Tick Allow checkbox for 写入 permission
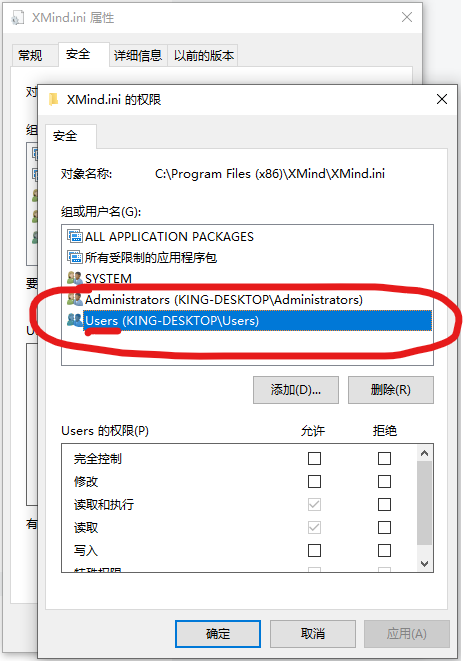 314,551
